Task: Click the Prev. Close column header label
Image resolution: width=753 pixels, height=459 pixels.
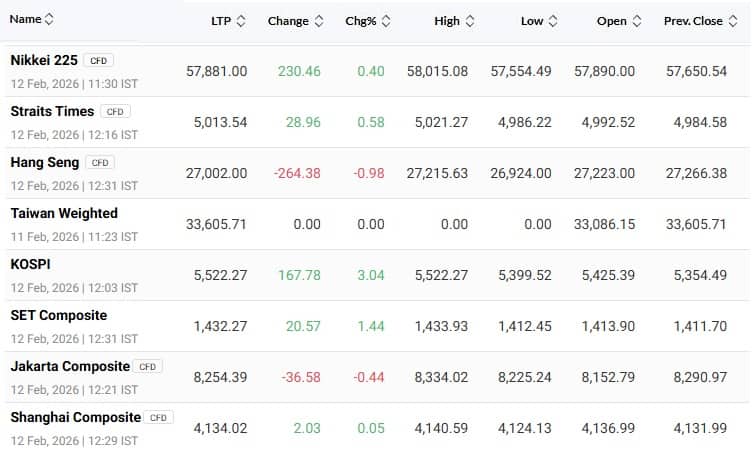Action: click(693, 21)
